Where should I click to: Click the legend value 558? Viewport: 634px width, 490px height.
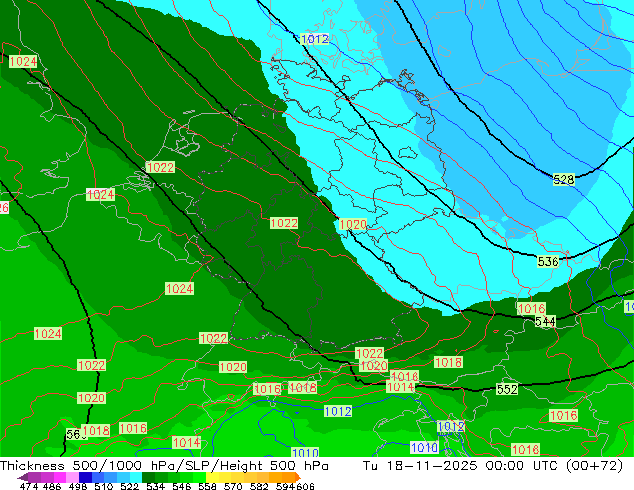point(207,486)
